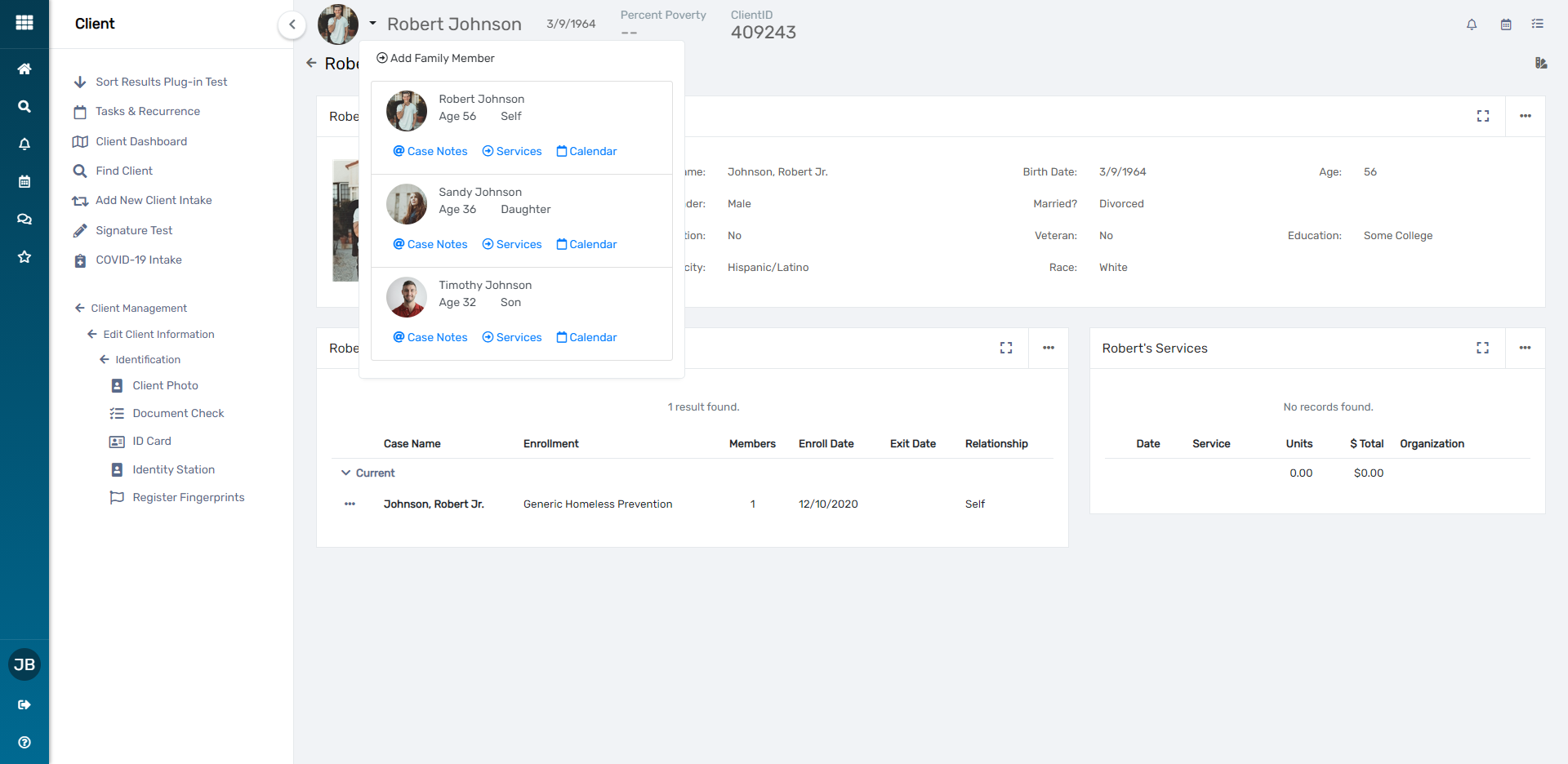1568x764 pixels.
Task: Open the ellipsis menu on Robert's Services panel
Action: (1526, 348)
